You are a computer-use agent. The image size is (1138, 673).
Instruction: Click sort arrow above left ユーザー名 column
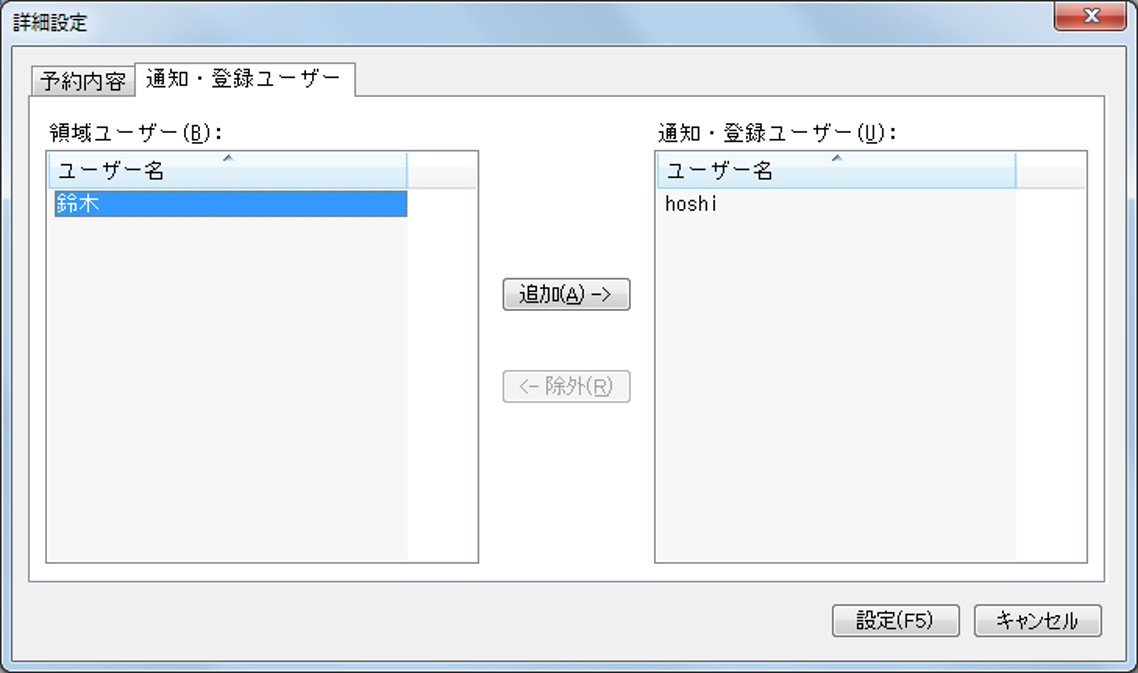[228, 158]
